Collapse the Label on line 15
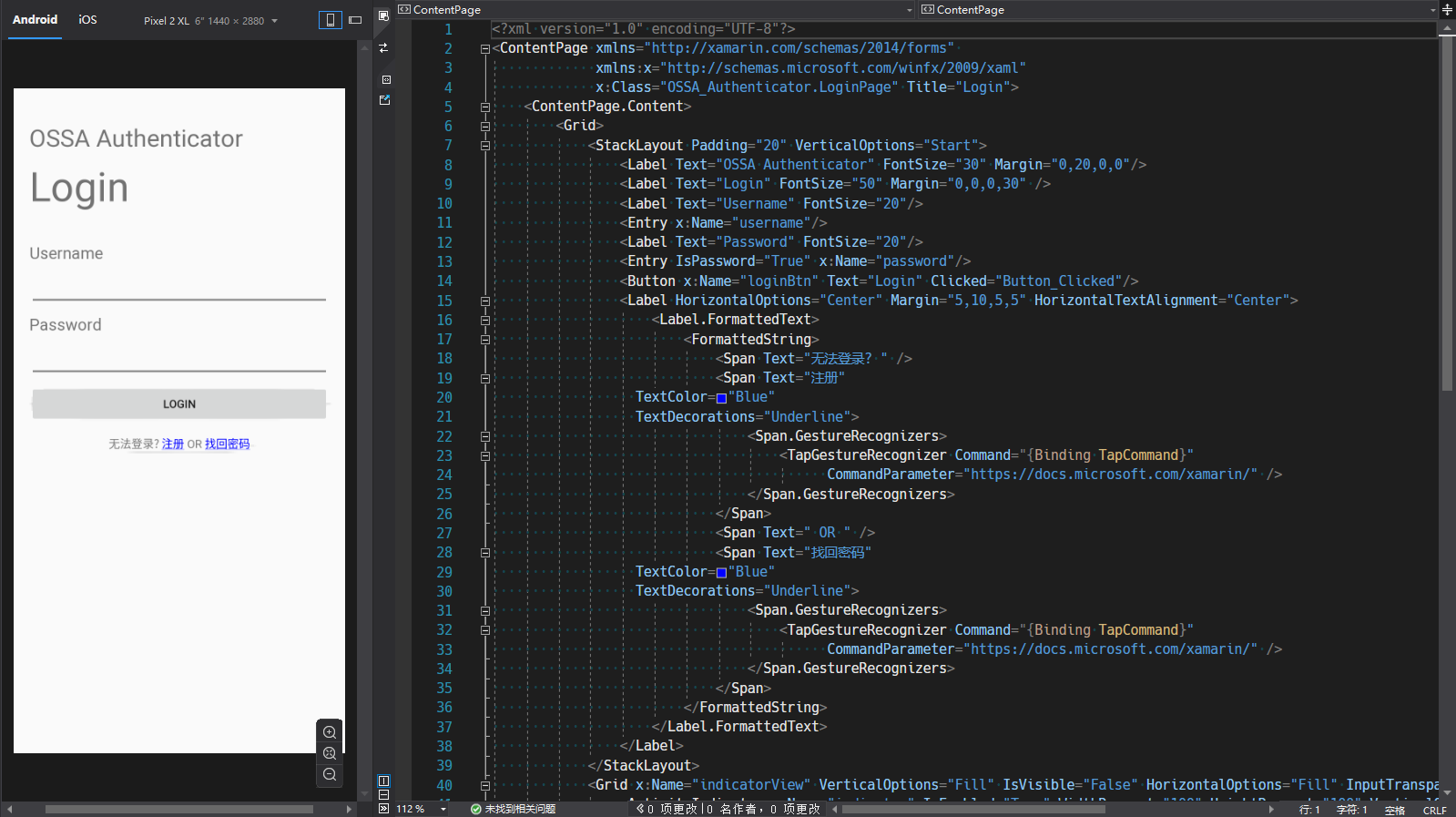Screen dimensions: 1456x817 click(x=485, y=301)
